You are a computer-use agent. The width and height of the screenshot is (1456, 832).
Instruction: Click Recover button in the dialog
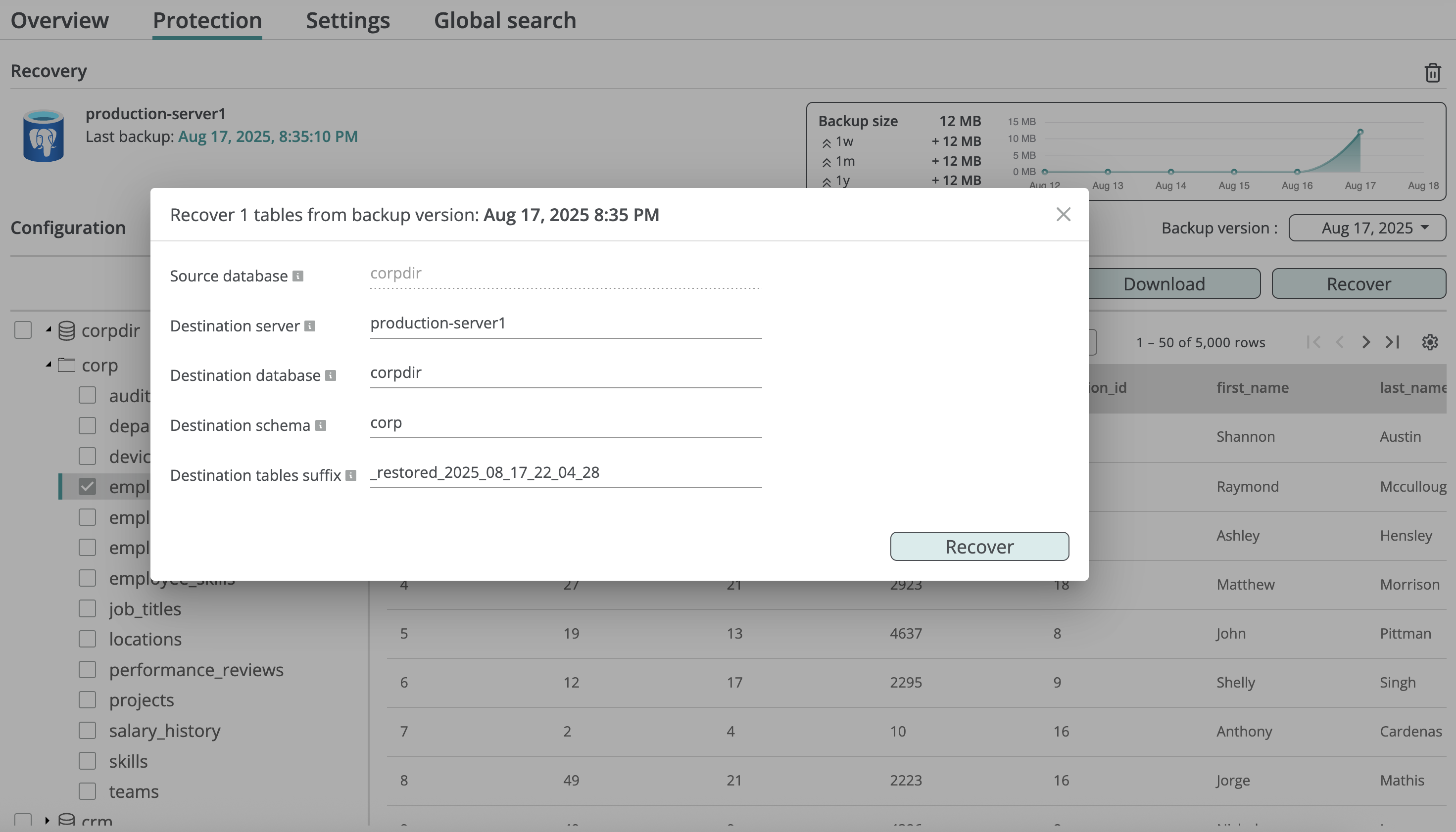(x=979, y=546)
